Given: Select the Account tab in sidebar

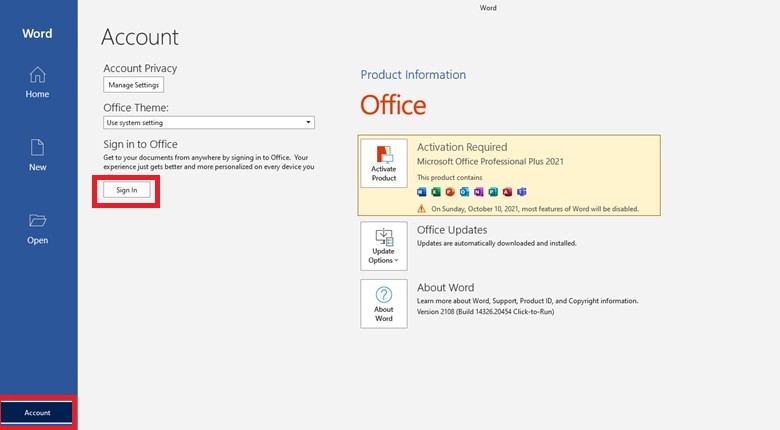Looking at the screenshot, I should click(x=37, y=413).
